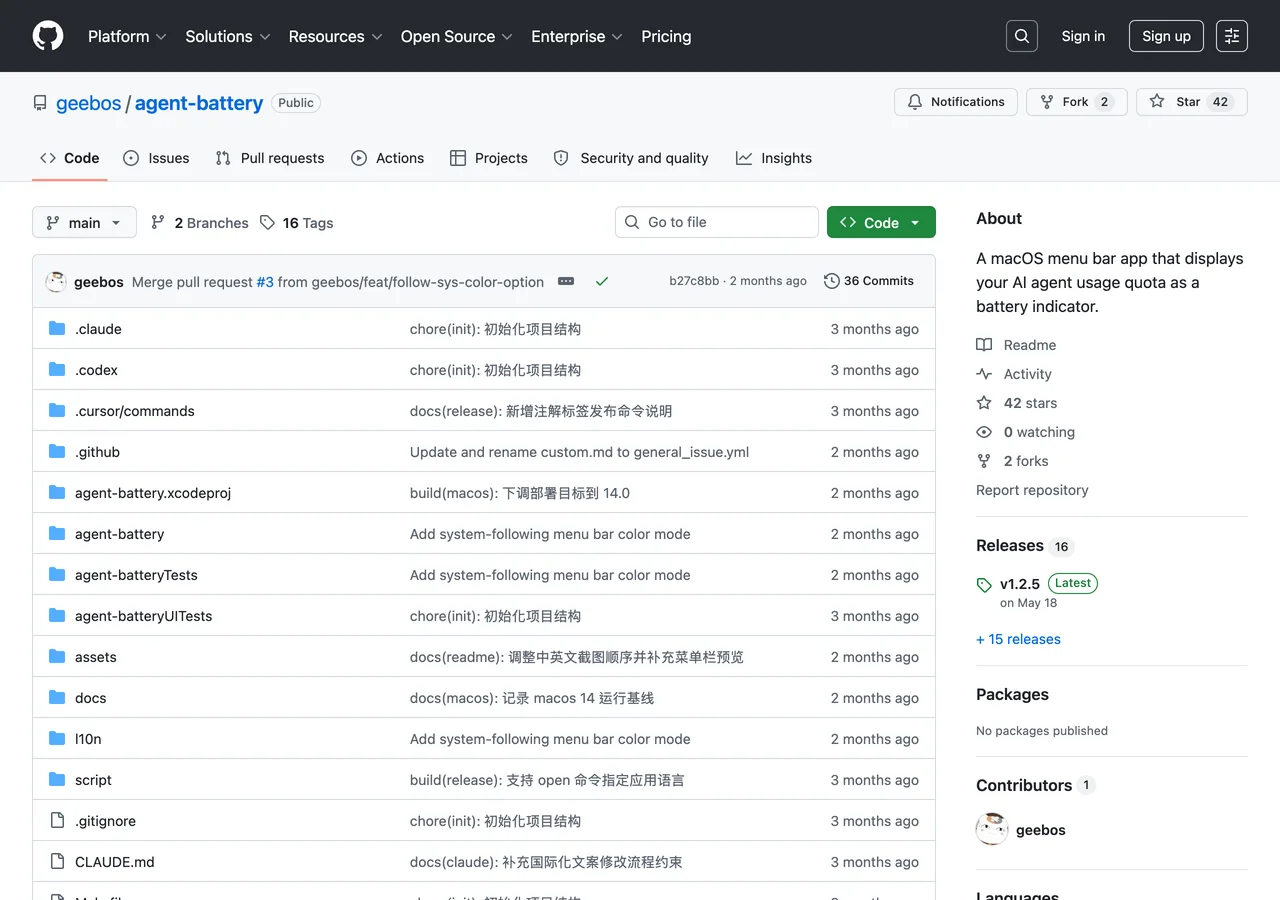
Task: Open appearance settings sliders icon
Action: pos(1232,36)
